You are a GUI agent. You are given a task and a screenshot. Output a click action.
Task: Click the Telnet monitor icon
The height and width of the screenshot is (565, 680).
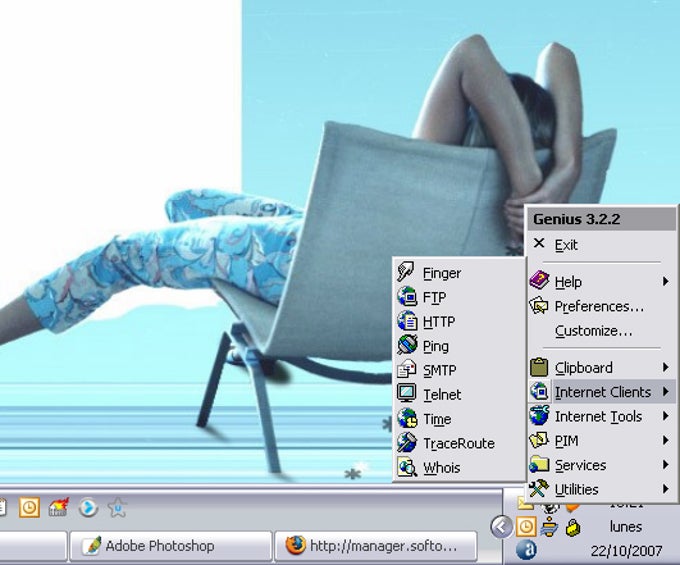(407, 394)
